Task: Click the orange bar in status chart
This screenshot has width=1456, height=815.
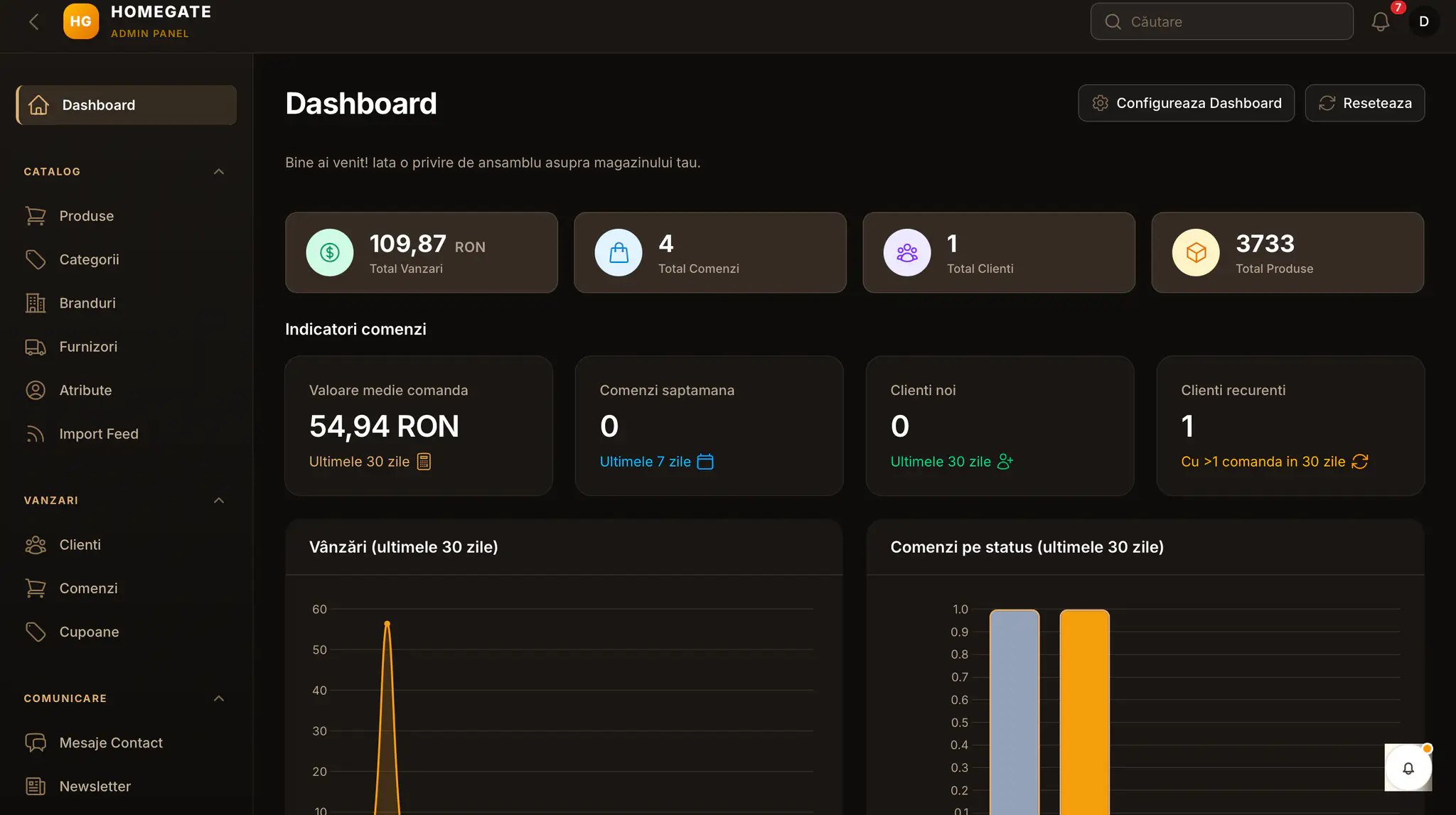Action: coord(1085,712)
